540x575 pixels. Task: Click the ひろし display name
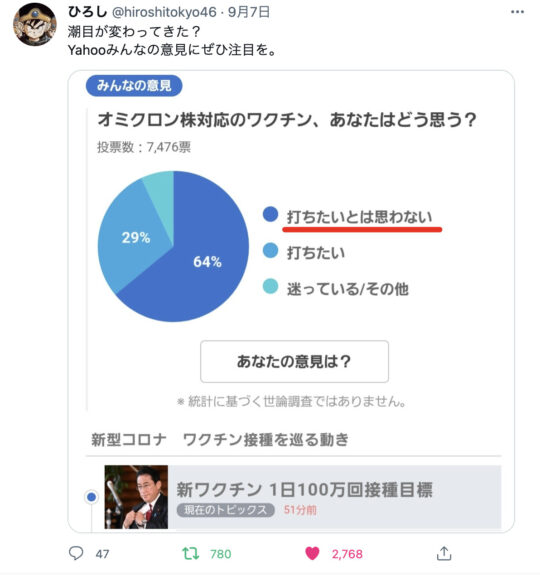tap(87, 12)
